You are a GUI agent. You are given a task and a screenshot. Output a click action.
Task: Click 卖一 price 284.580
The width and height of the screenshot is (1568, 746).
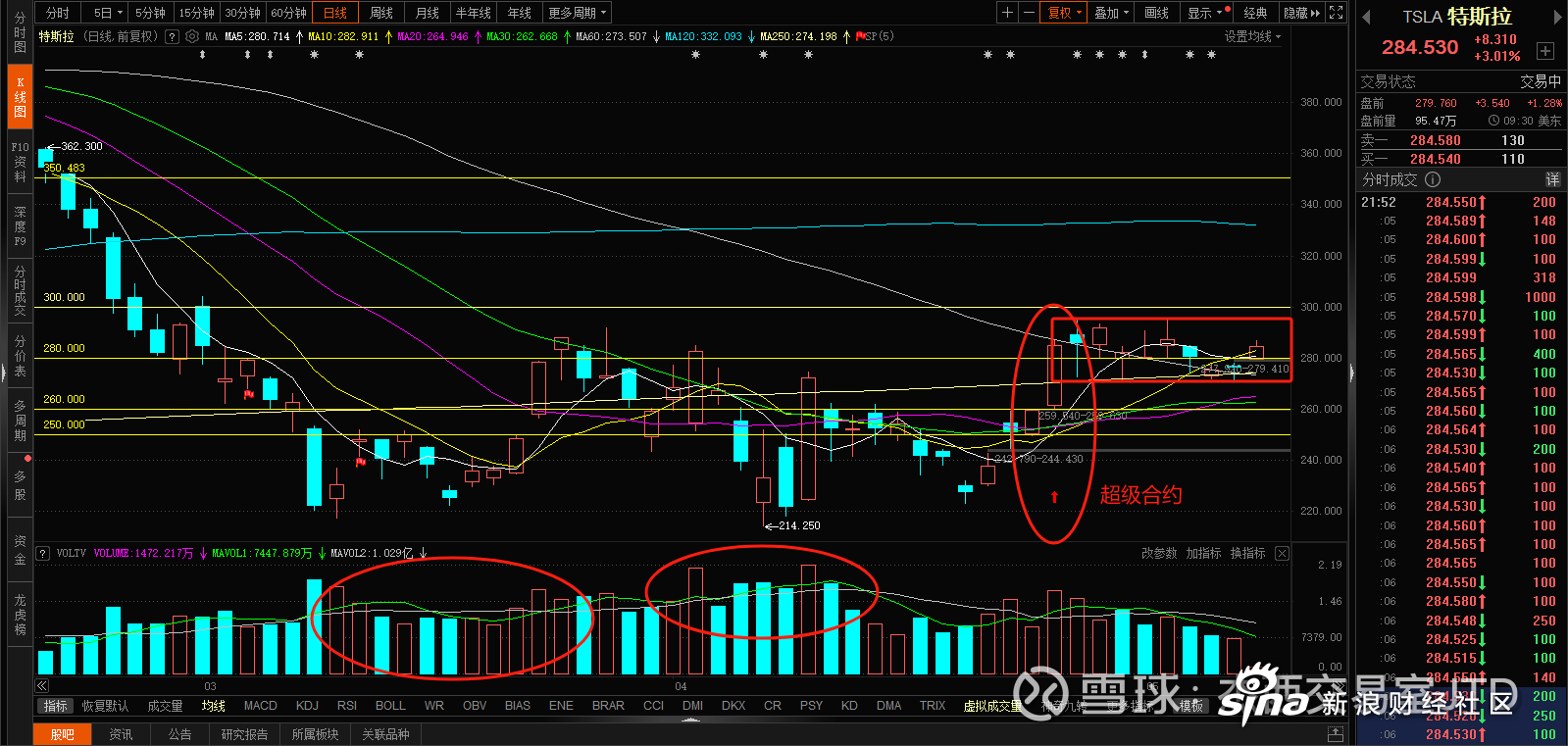coord(1436,140)
